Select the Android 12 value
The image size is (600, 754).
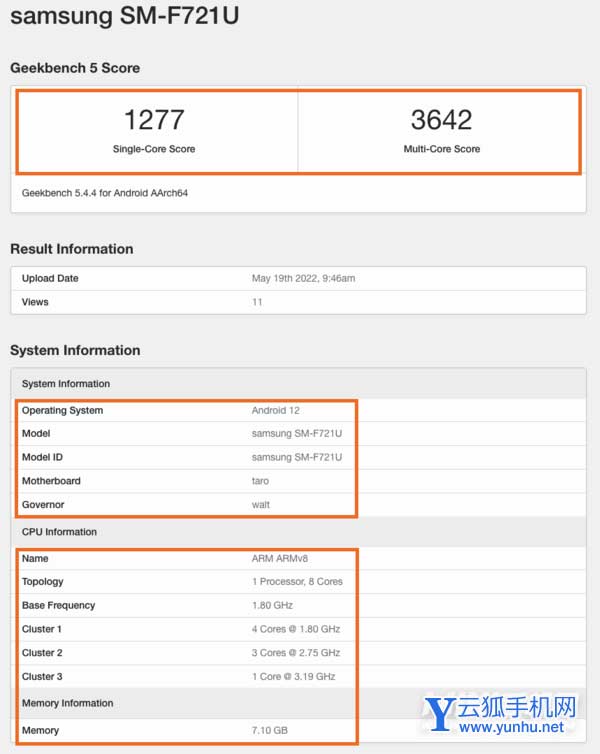(x=275, y=411)
